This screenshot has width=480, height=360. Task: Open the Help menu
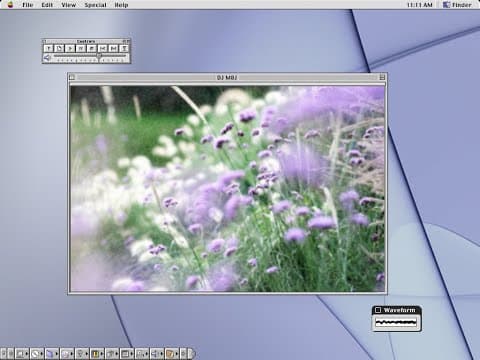pos(121,5)
